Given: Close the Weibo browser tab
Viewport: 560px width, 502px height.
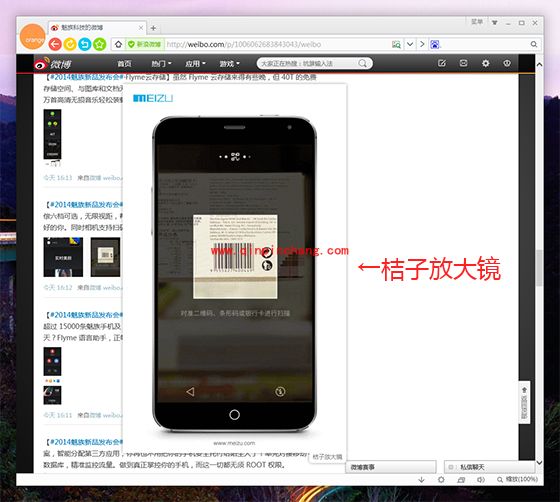Looking at the screenshot, I should point(141,27).
